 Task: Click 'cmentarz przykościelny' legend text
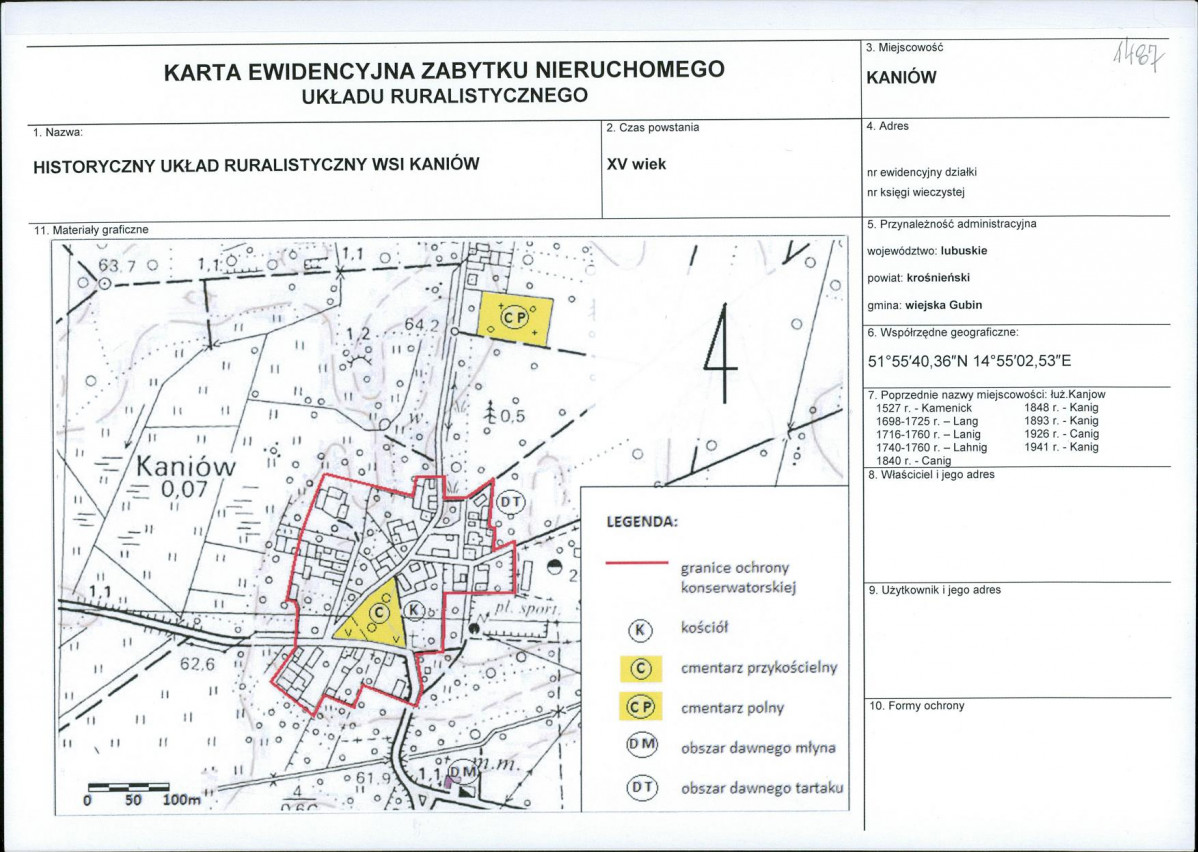pos(759,668)
